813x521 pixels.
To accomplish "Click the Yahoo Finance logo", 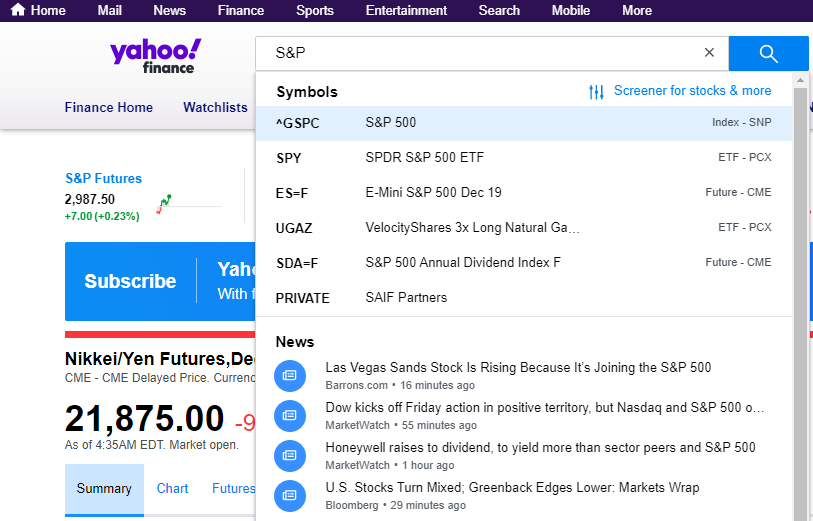I will (155, 55).
